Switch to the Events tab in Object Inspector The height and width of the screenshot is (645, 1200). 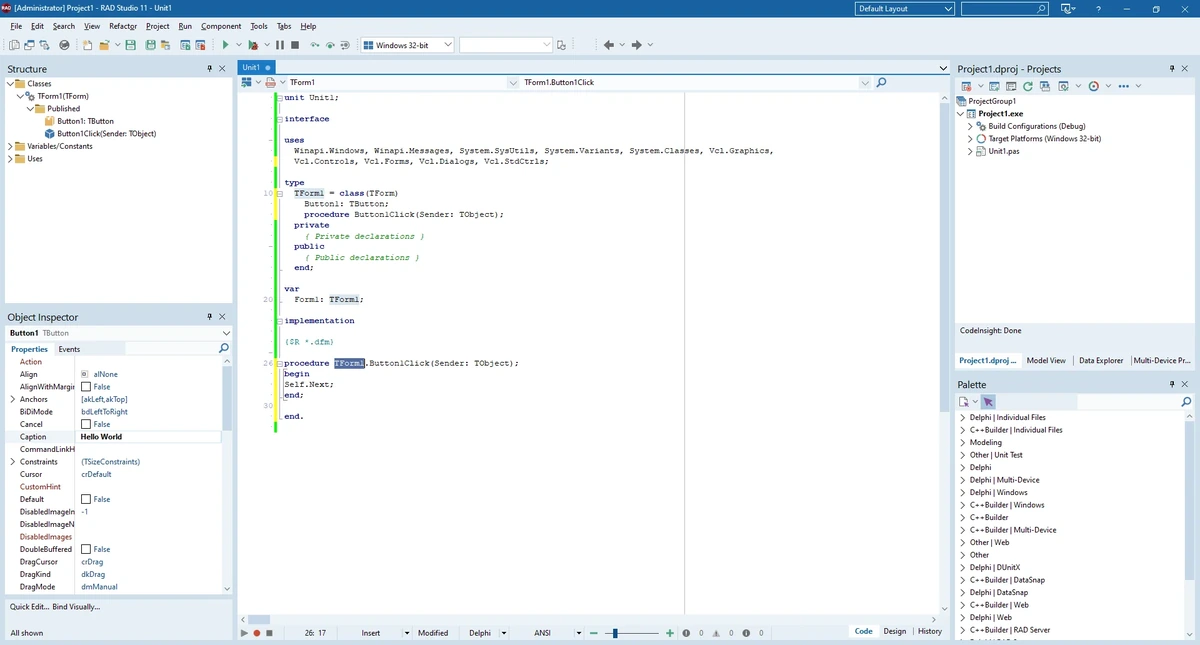[69, 349]
